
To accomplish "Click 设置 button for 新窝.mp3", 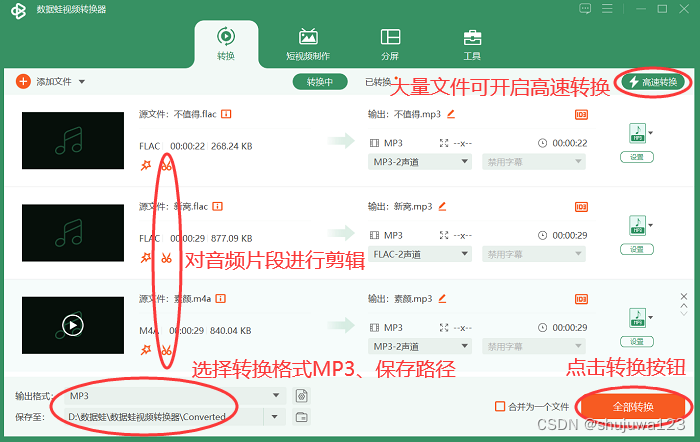I will (637, 250).
